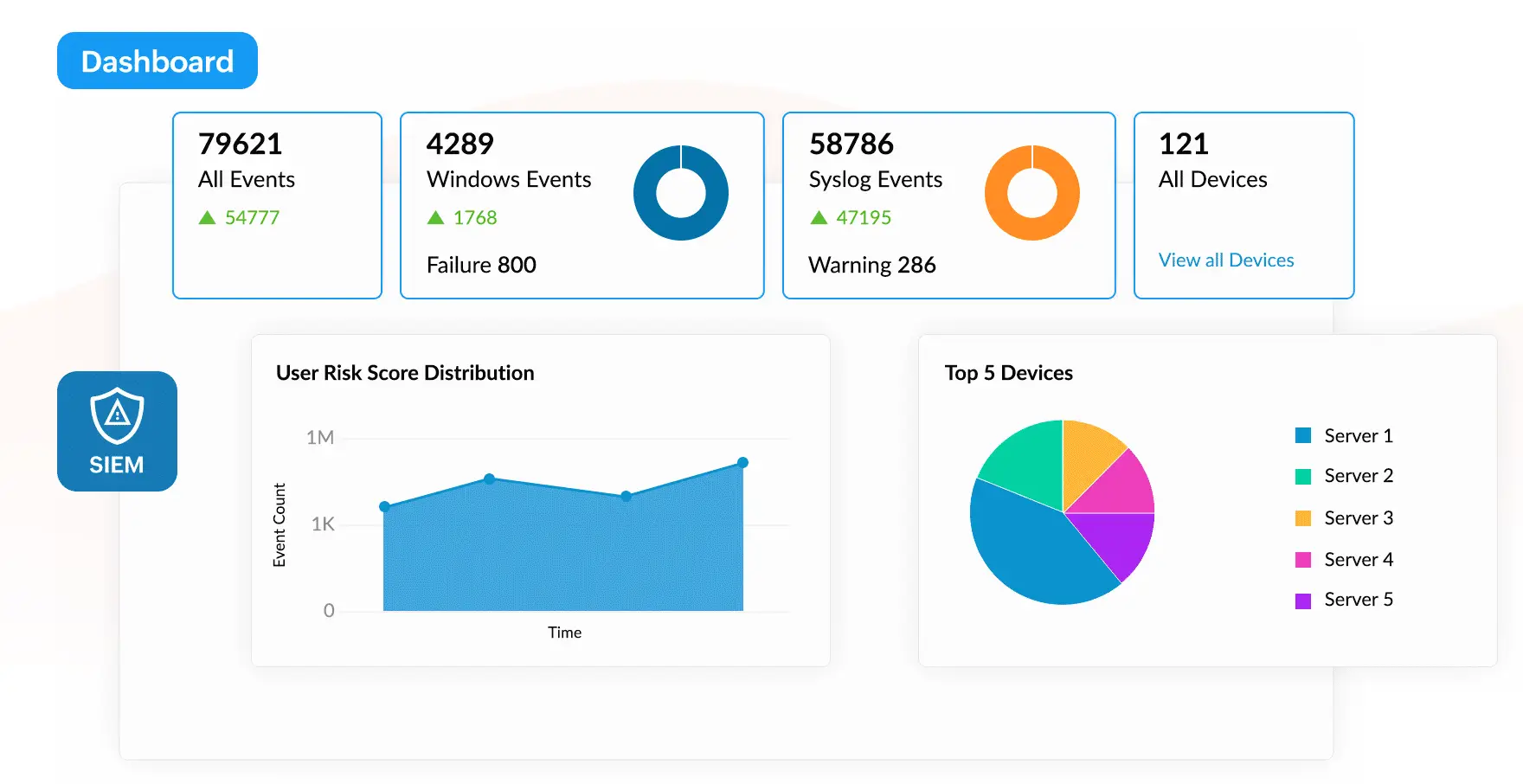Viewport: 1523px width, 784px height.
Task: Select the Server 3 legend label
Action: [1359, 517]
